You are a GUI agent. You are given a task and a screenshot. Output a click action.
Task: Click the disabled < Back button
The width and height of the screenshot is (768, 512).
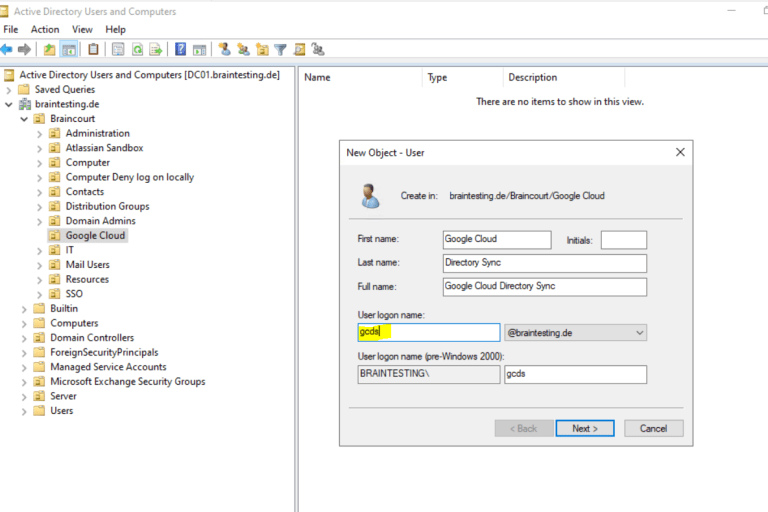click(524, 428)
